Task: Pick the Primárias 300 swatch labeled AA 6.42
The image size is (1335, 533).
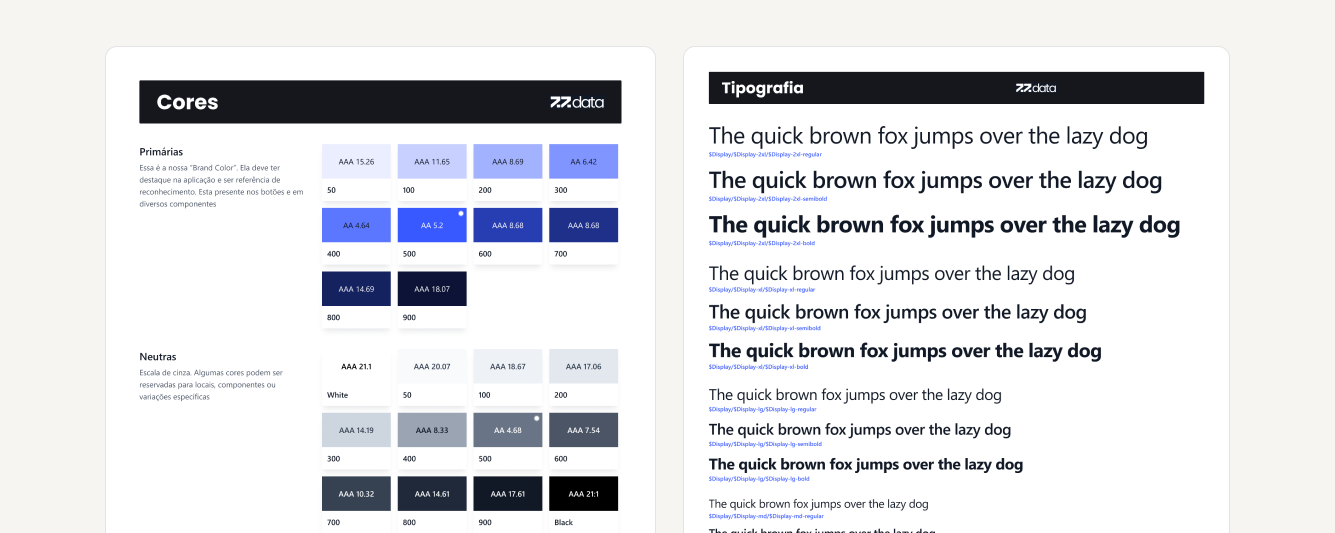Action: [x=583, y=161]
